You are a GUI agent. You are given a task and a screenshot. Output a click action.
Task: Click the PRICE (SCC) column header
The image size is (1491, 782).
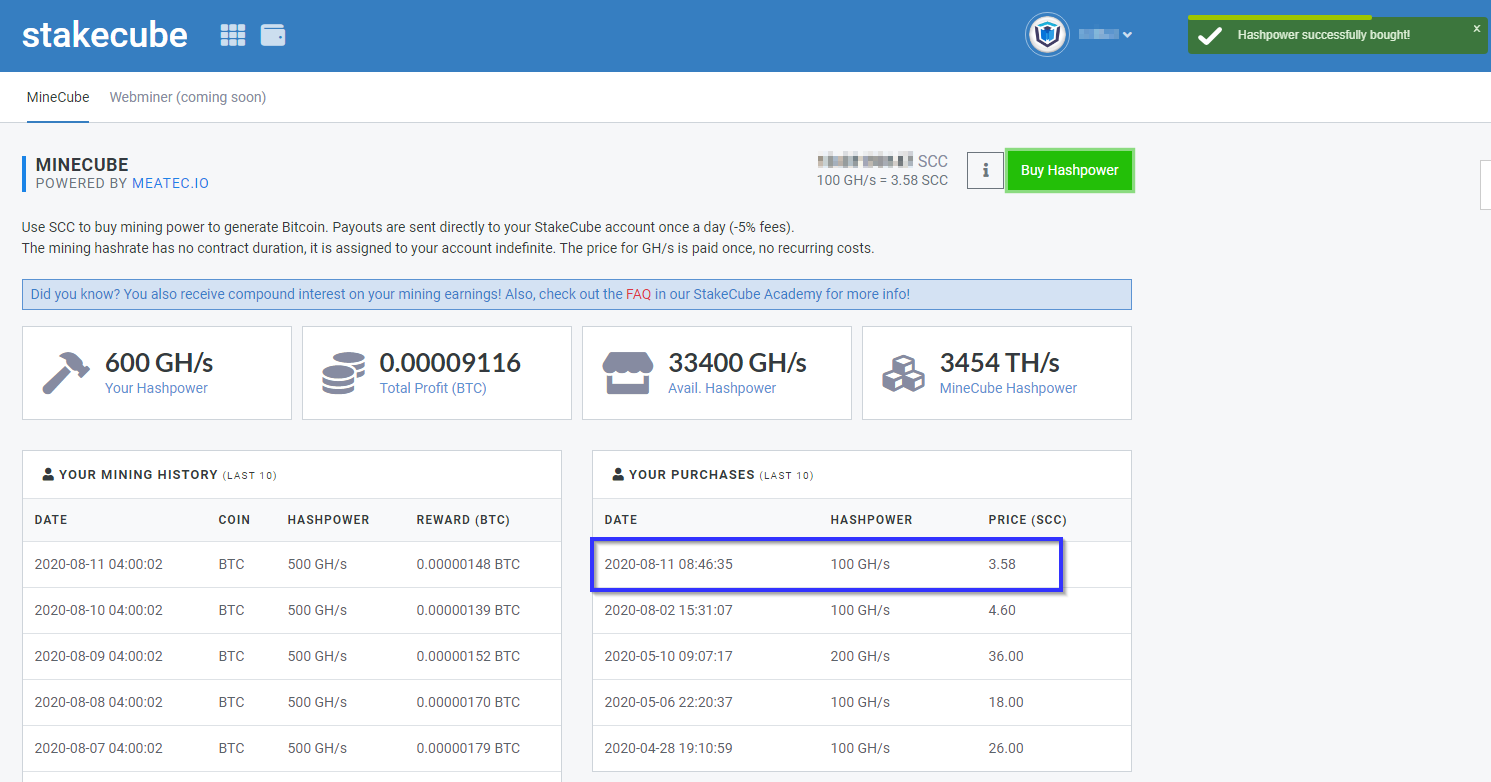1028,520
